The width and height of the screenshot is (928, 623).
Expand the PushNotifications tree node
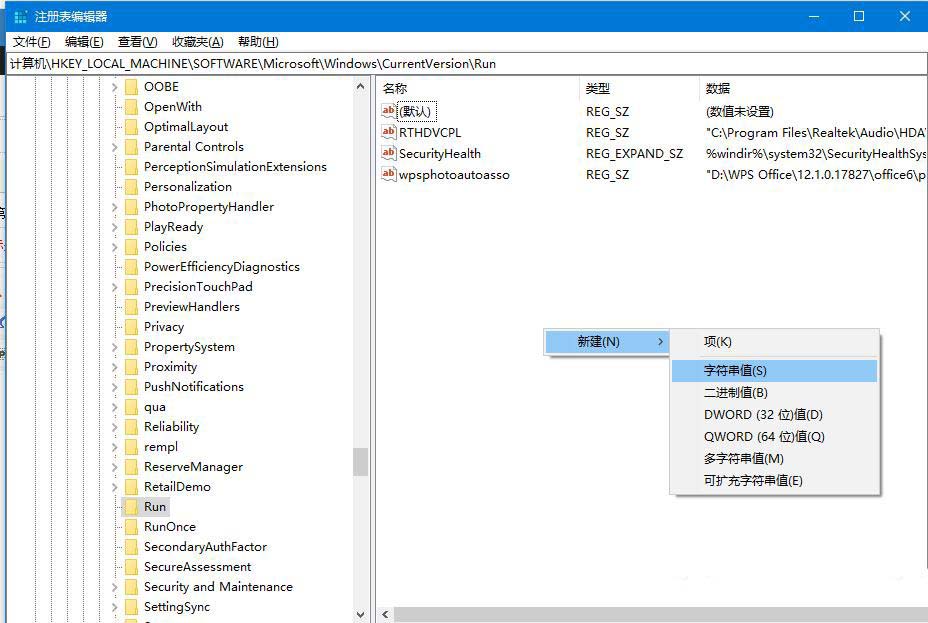coord(115,387)
